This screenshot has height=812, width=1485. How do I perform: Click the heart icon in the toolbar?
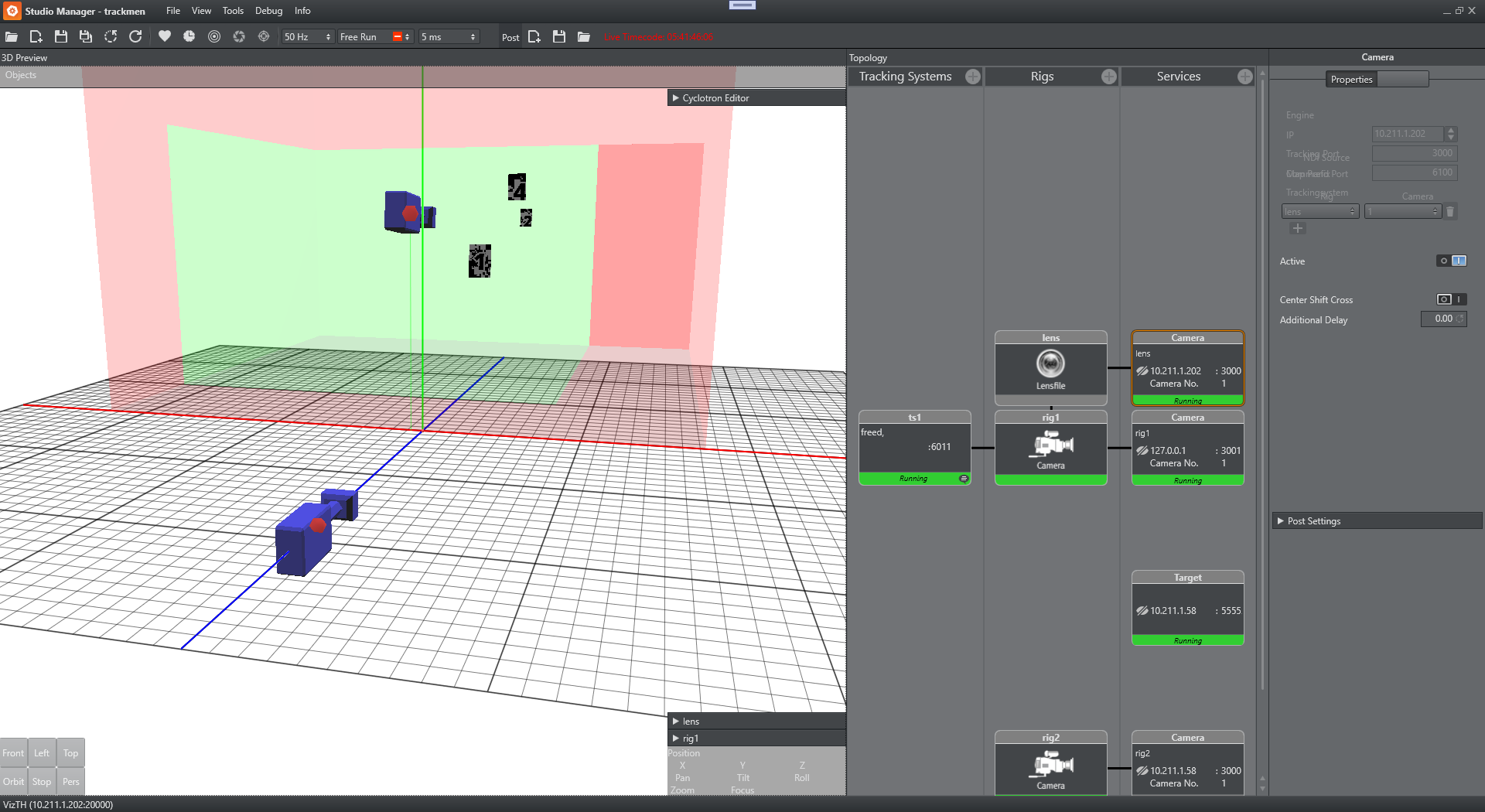(164, 36)
